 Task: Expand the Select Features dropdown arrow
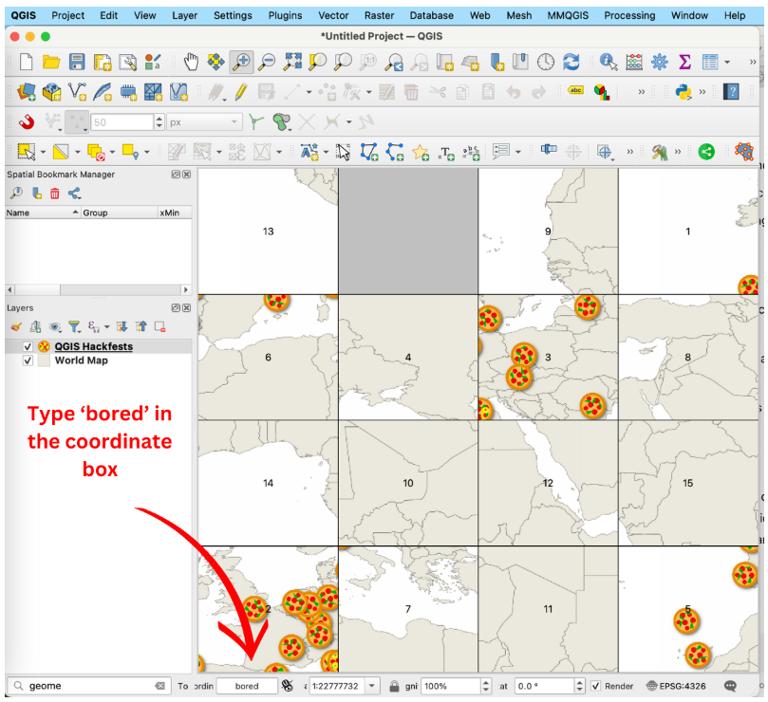(43, 152)
